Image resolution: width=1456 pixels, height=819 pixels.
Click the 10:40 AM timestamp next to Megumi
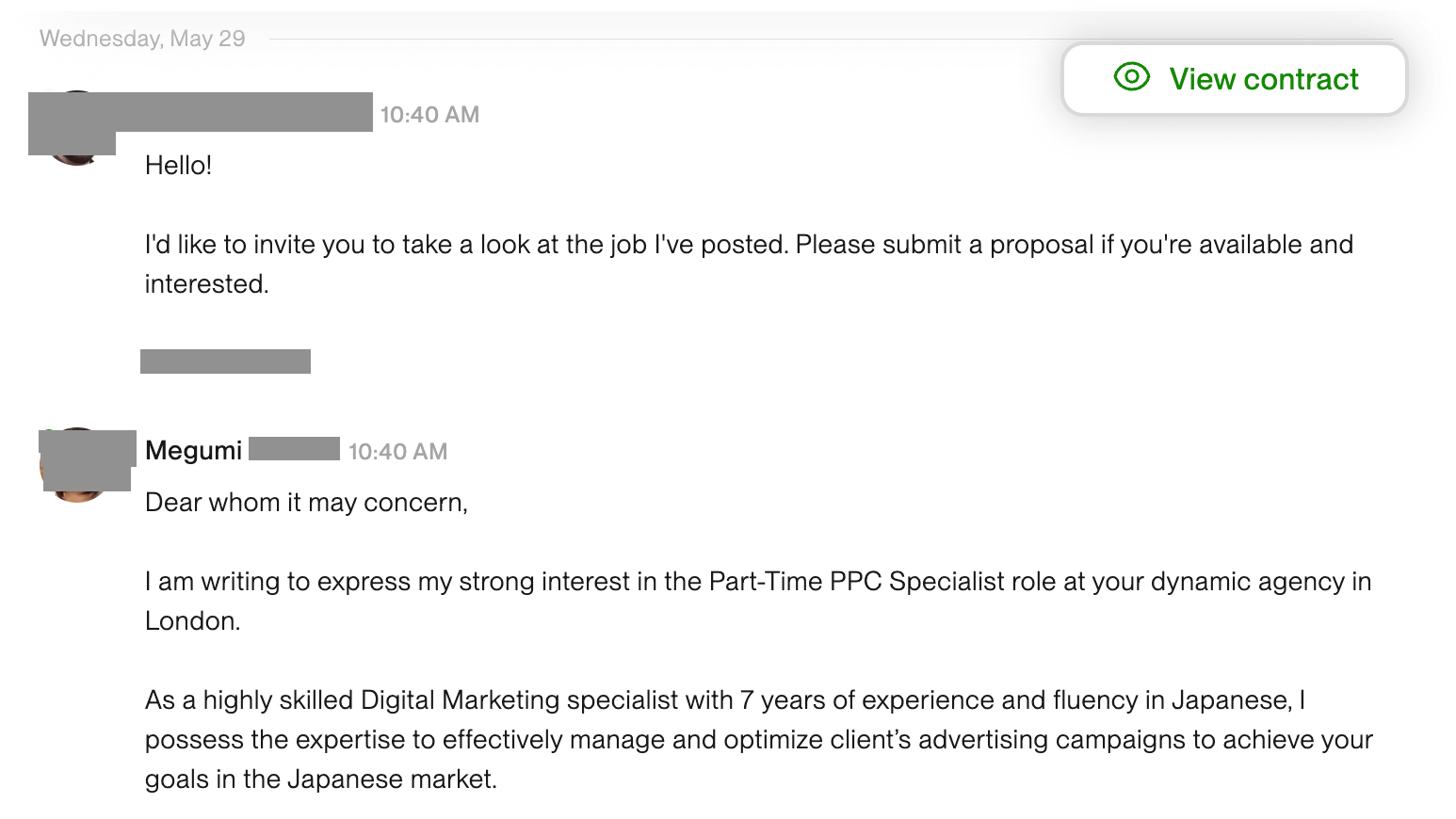[x=397, y=452]
